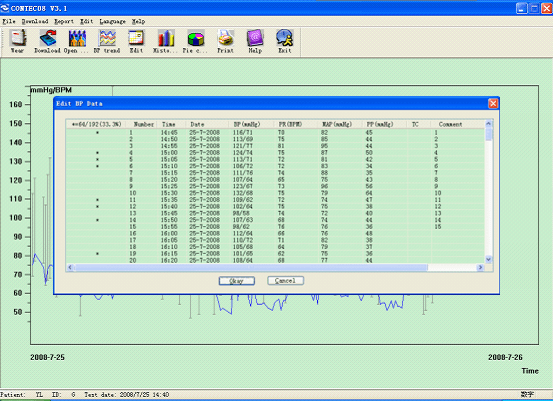The image size is (553, 401).
Task: Click the *=64/192 column header
Action: click(x=97, y=124)
